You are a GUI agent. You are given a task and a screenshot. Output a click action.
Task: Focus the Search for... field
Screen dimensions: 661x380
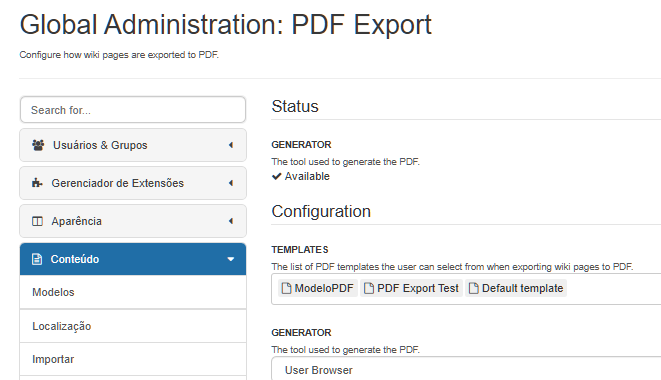point(133,110)
